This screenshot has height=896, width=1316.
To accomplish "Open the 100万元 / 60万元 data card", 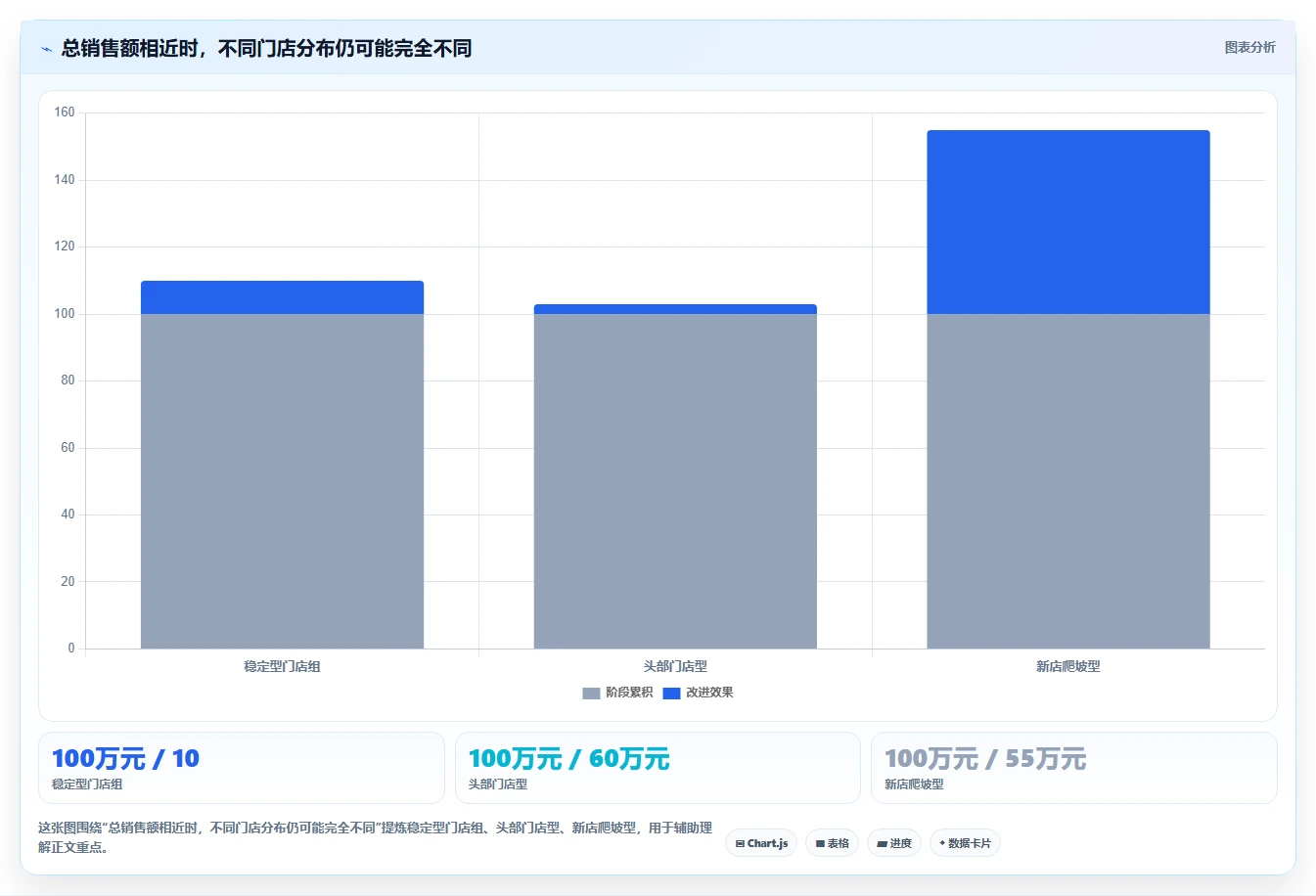I will [x=658, y=768].
